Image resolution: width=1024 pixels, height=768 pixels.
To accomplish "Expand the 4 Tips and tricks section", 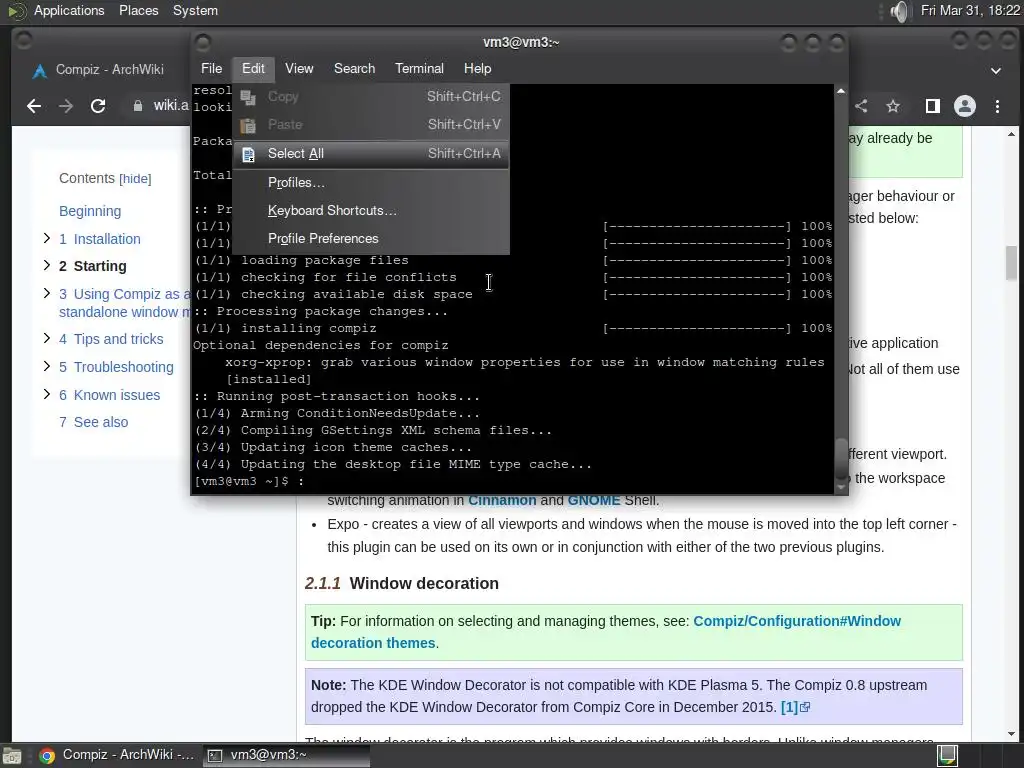I will (x=46, y=338).
